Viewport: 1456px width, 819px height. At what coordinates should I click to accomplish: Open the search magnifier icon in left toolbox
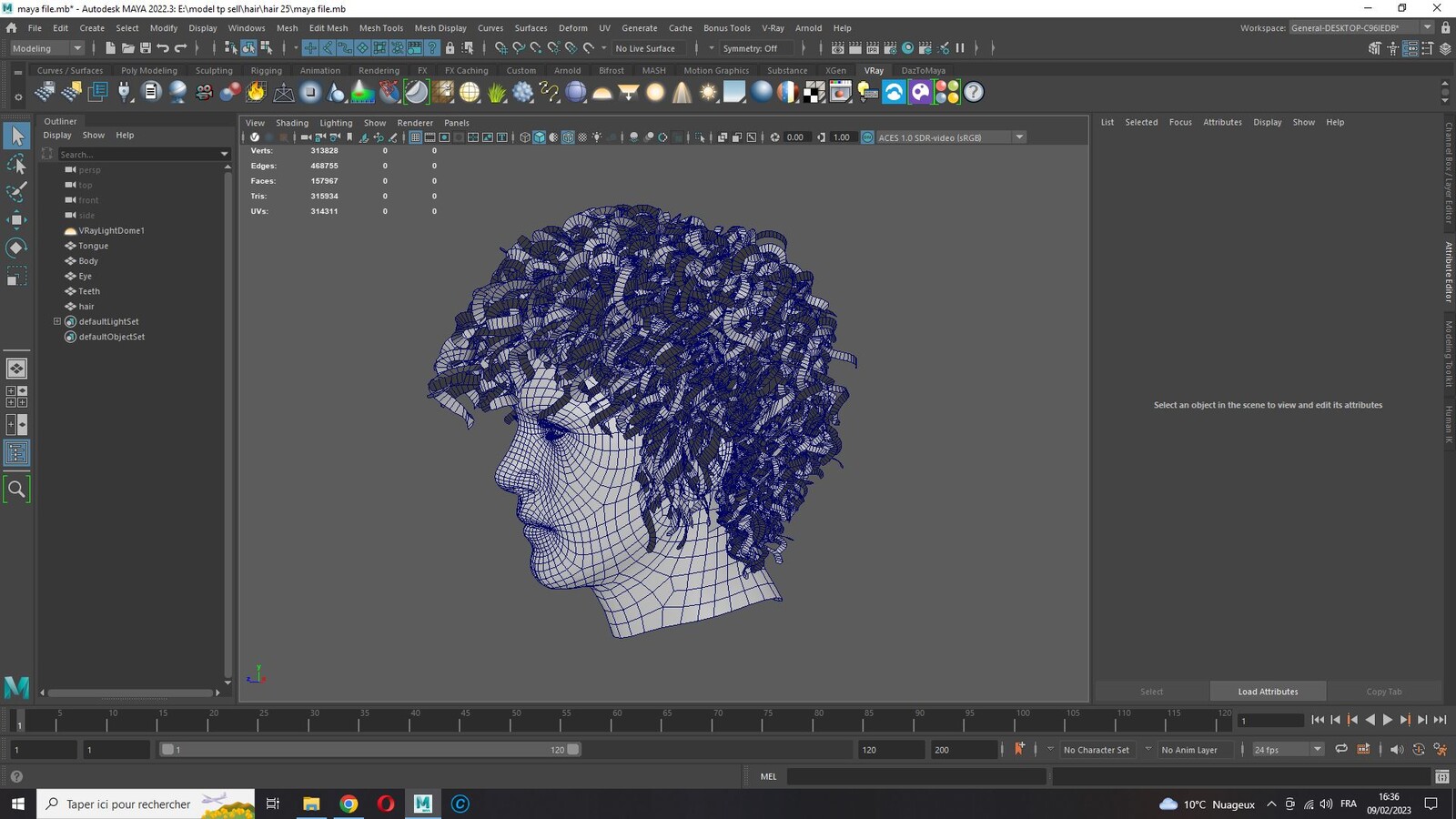tap(16, 490)
